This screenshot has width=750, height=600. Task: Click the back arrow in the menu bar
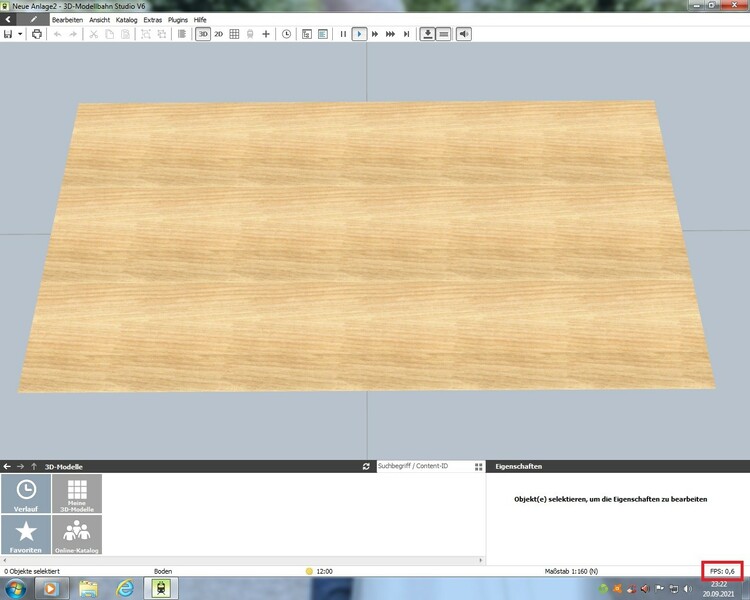[x=8, y=20]
